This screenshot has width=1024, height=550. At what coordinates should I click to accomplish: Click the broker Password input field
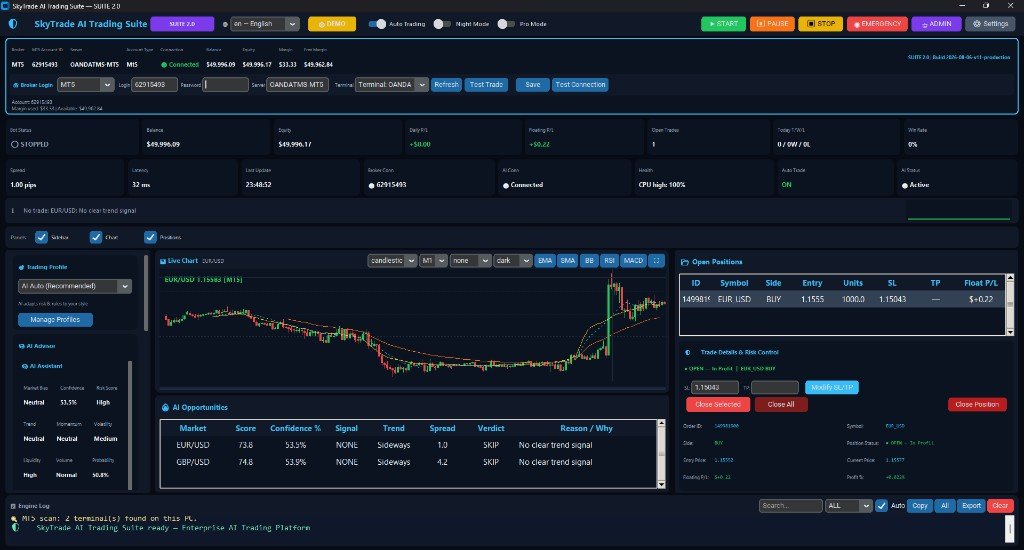[x=225, y=85]
